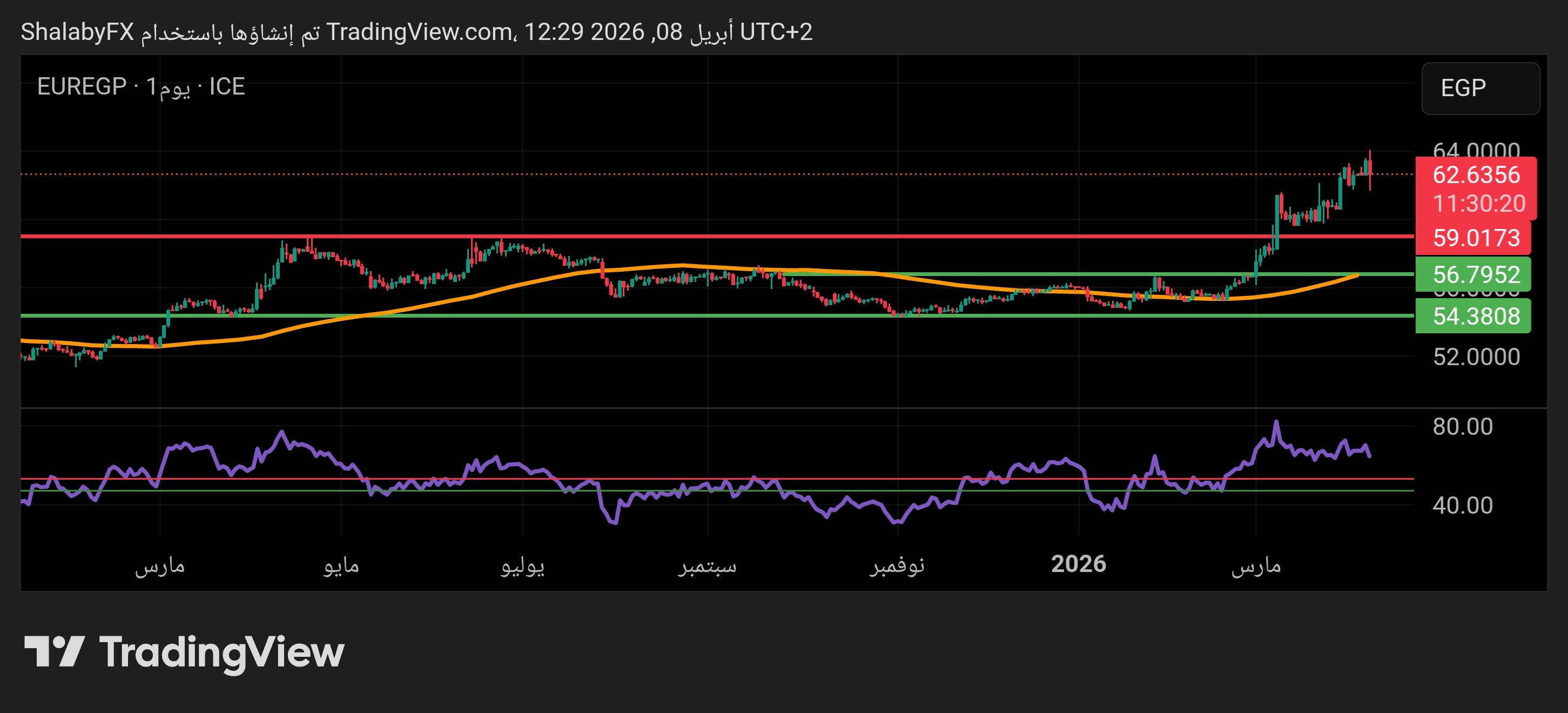Select the green 56.7952 level price tag
1568x713 pixels.
(1476, 274)
